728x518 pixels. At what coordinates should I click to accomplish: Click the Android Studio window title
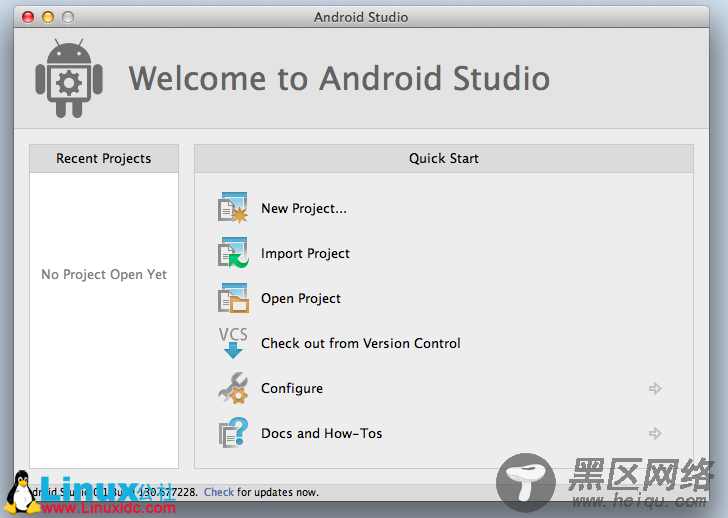point(361,17)
